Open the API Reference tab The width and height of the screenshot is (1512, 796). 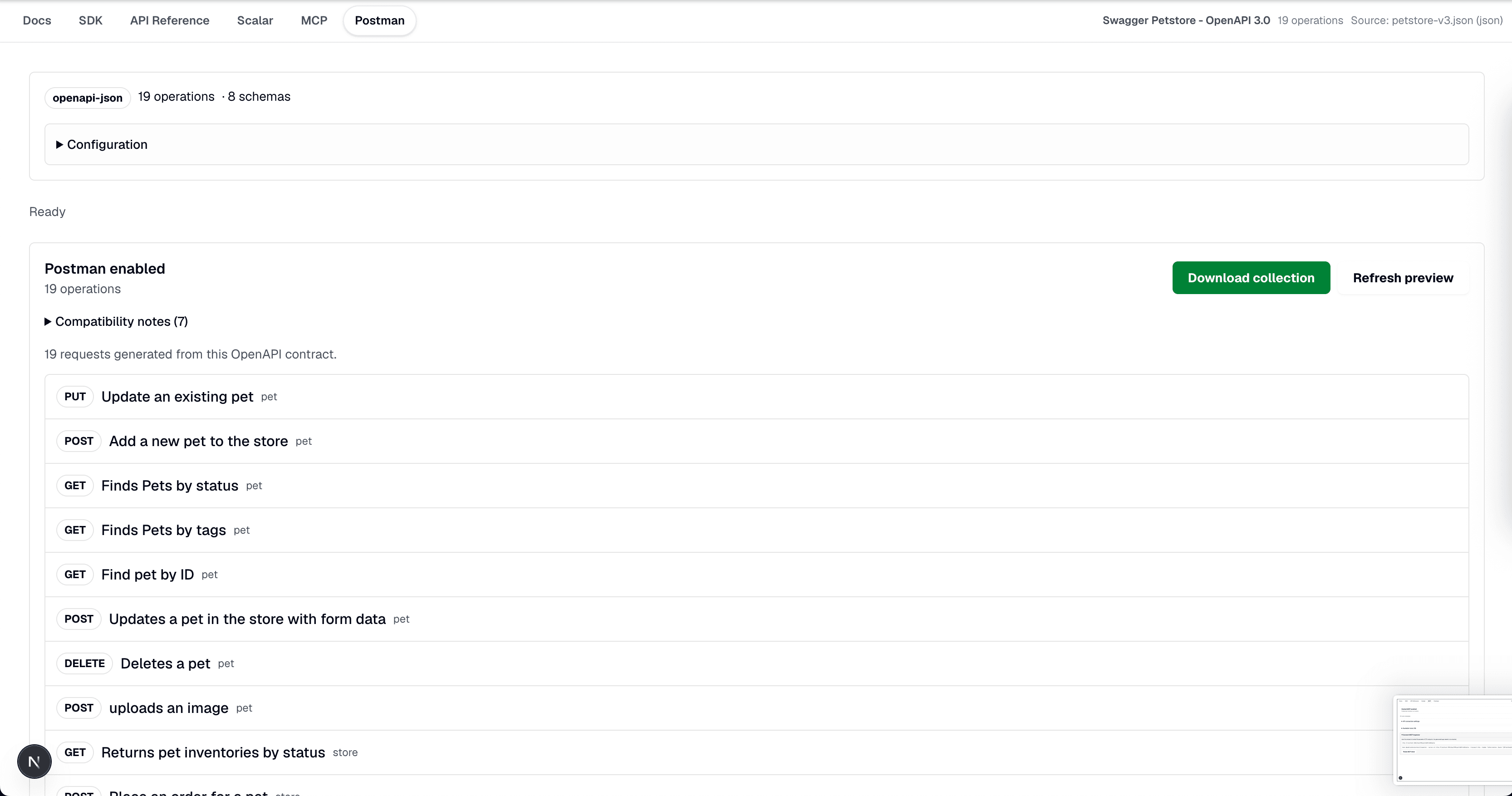pyautogui.click(x=170, y=20)
